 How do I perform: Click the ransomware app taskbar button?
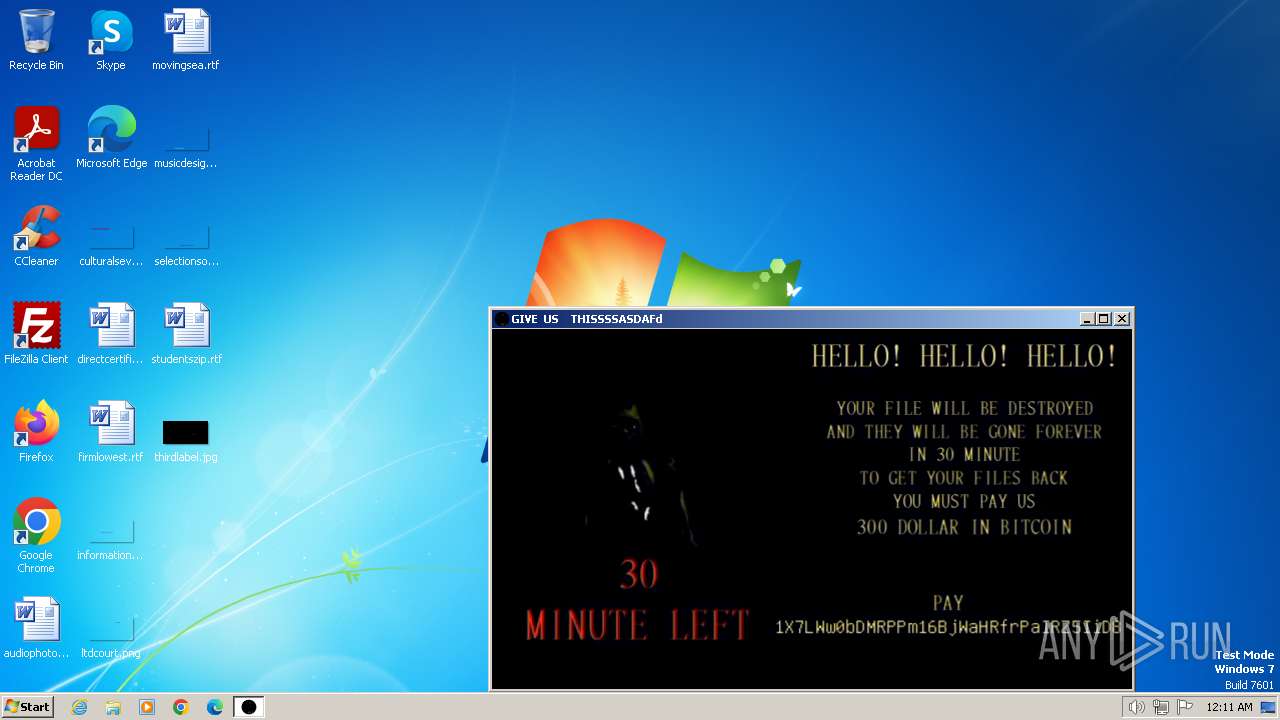[249, 707]
